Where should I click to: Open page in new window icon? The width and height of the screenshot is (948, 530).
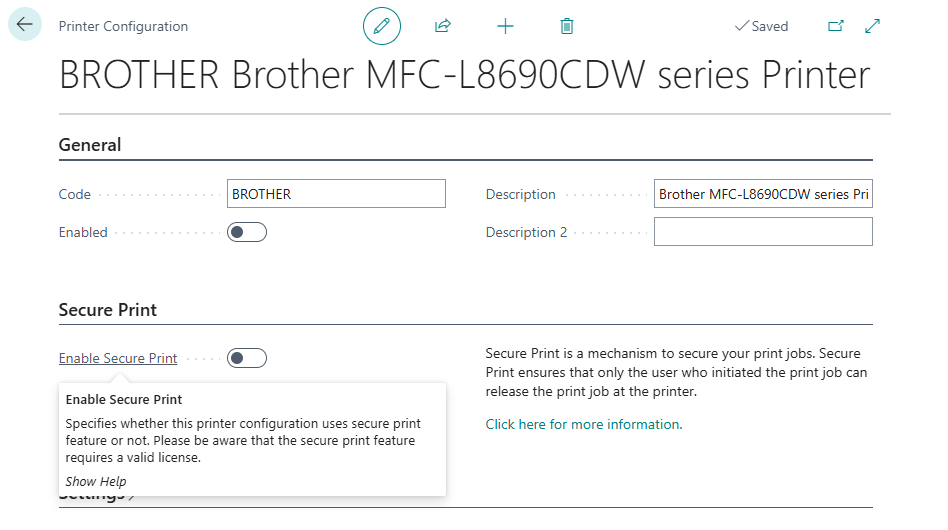836,26
